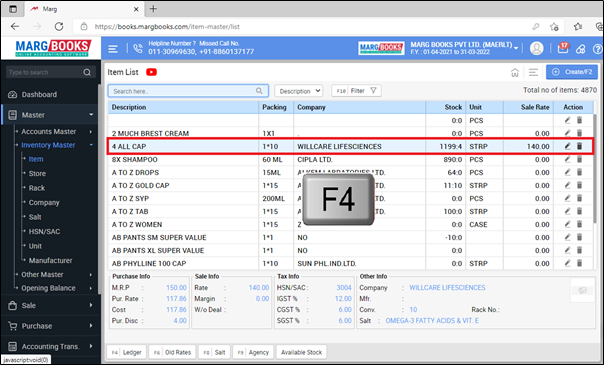
Task: Click the F6 Old Rates button
Action: pos(172,352)
